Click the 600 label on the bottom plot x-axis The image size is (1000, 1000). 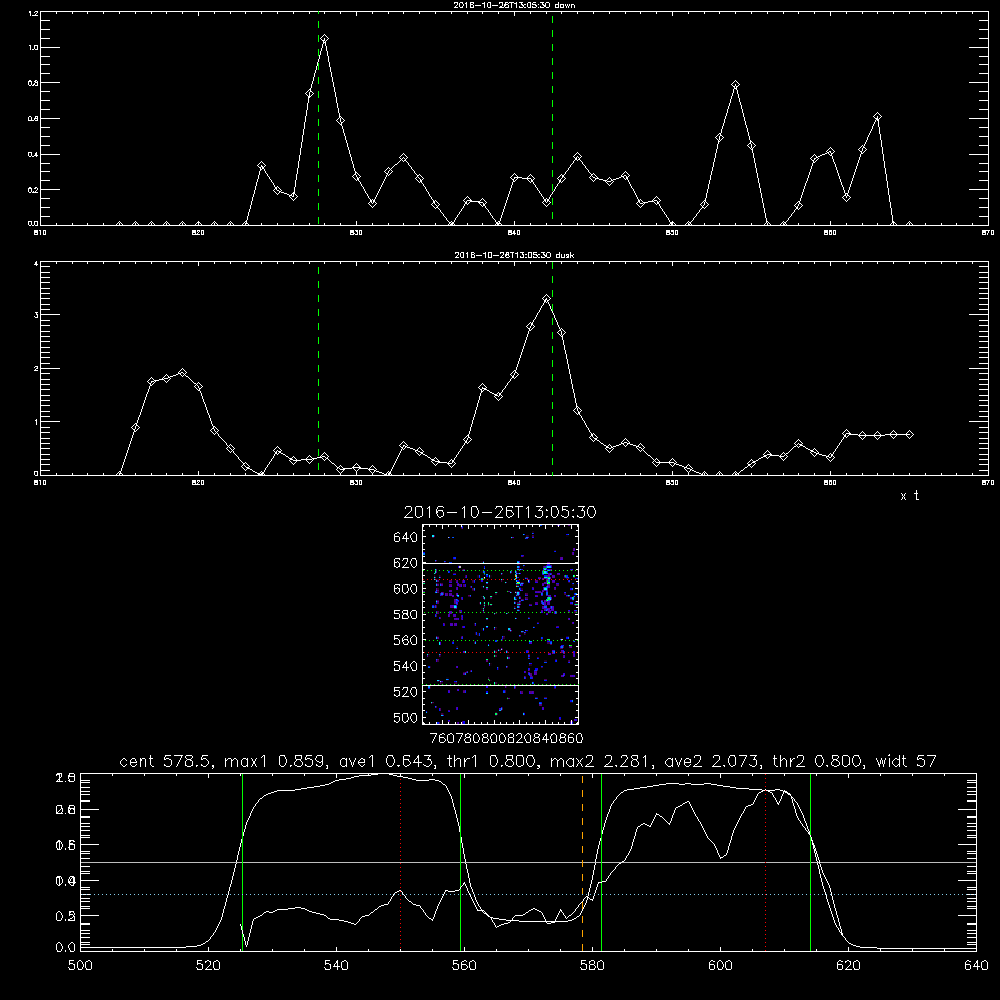(x=720, y=966)
